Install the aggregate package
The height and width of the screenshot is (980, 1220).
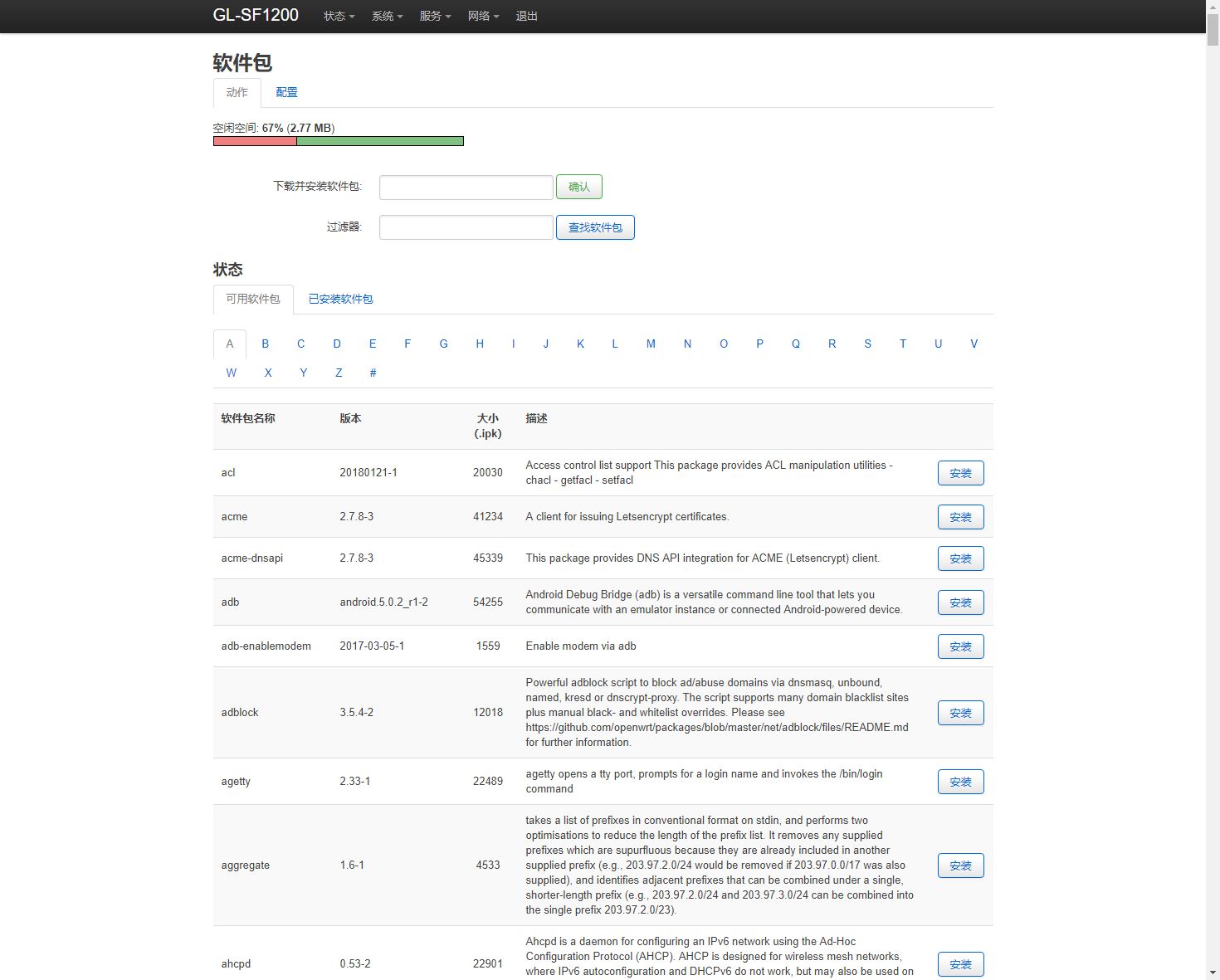(x=961, y=865)
